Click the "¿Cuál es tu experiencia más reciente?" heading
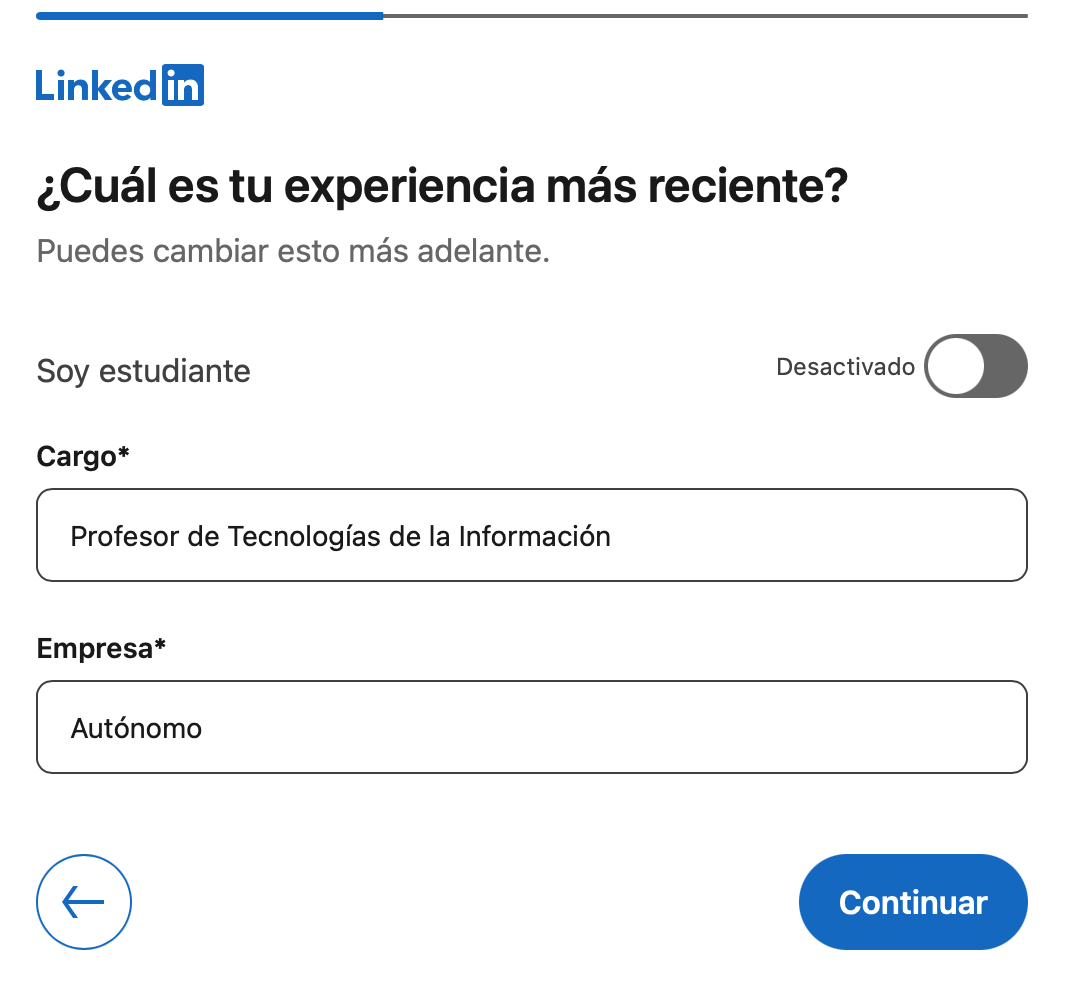The image size is (1082, 986). [x=442, y=187]
